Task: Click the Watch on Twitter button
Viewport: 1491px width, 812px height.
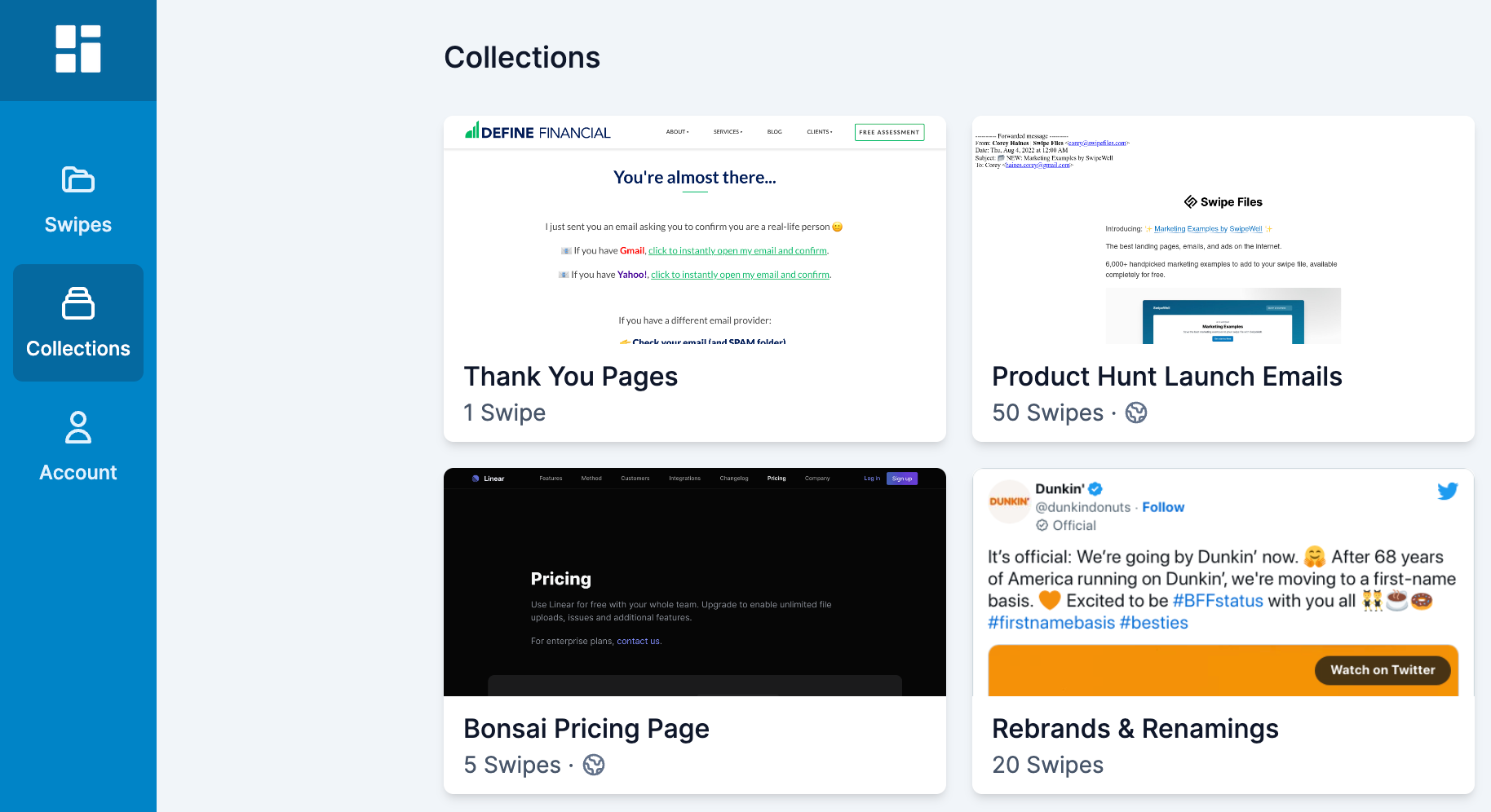Action: tap(1383, 670)
